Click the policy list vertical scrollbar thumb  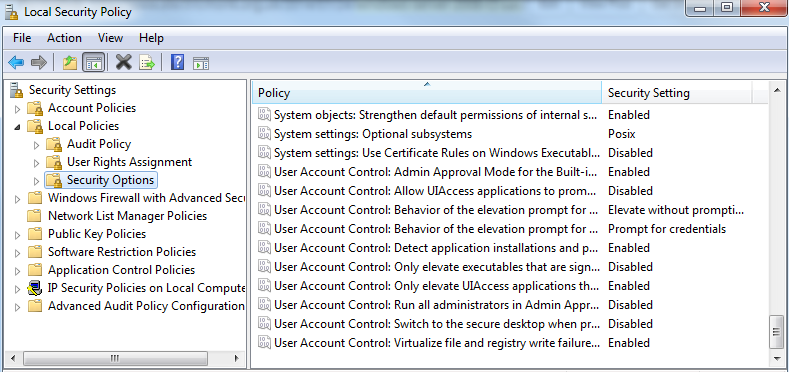776,332
